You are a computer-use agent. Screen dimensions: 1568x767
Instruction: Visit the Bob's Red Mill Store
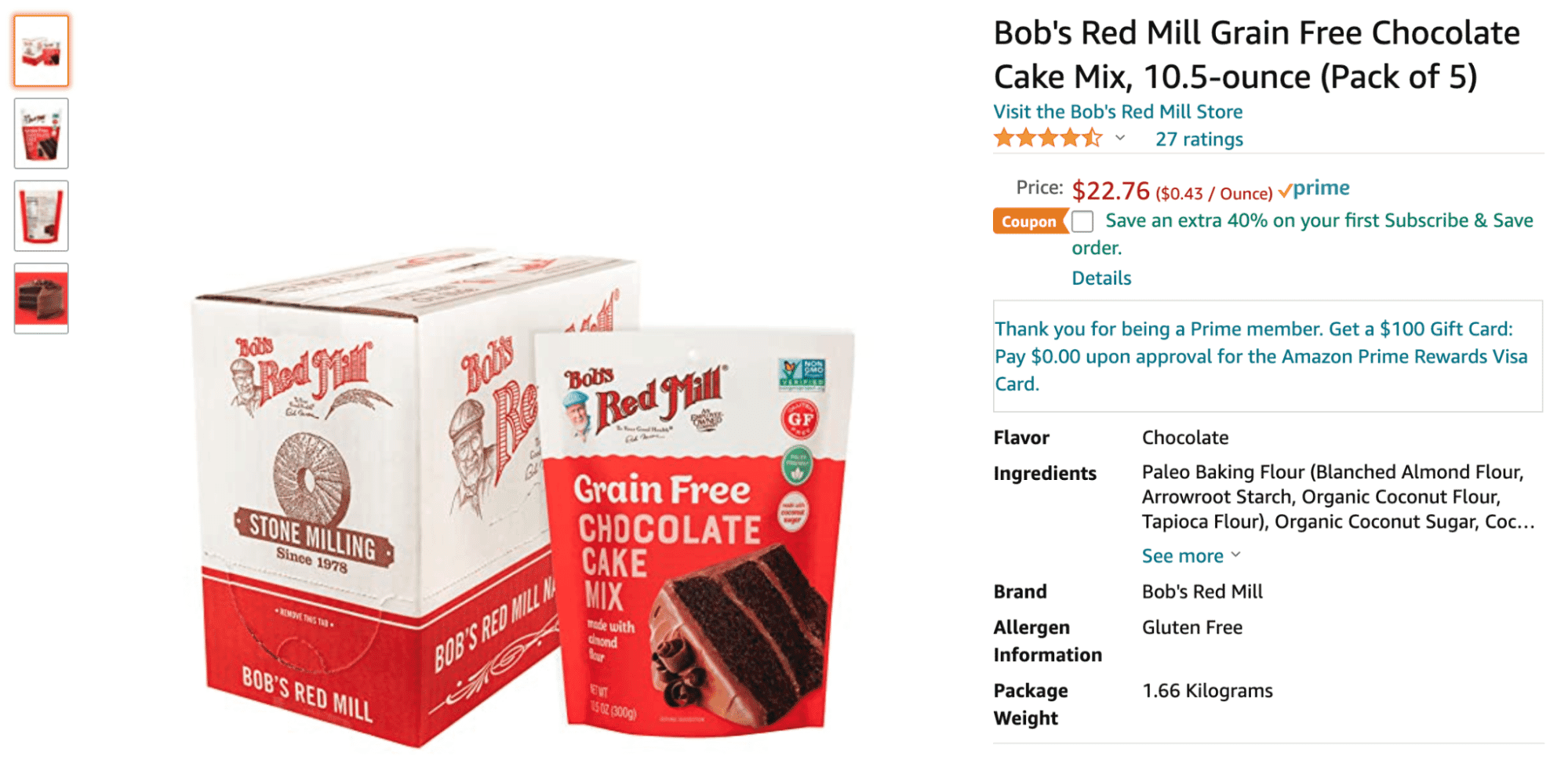[1118, 111]
